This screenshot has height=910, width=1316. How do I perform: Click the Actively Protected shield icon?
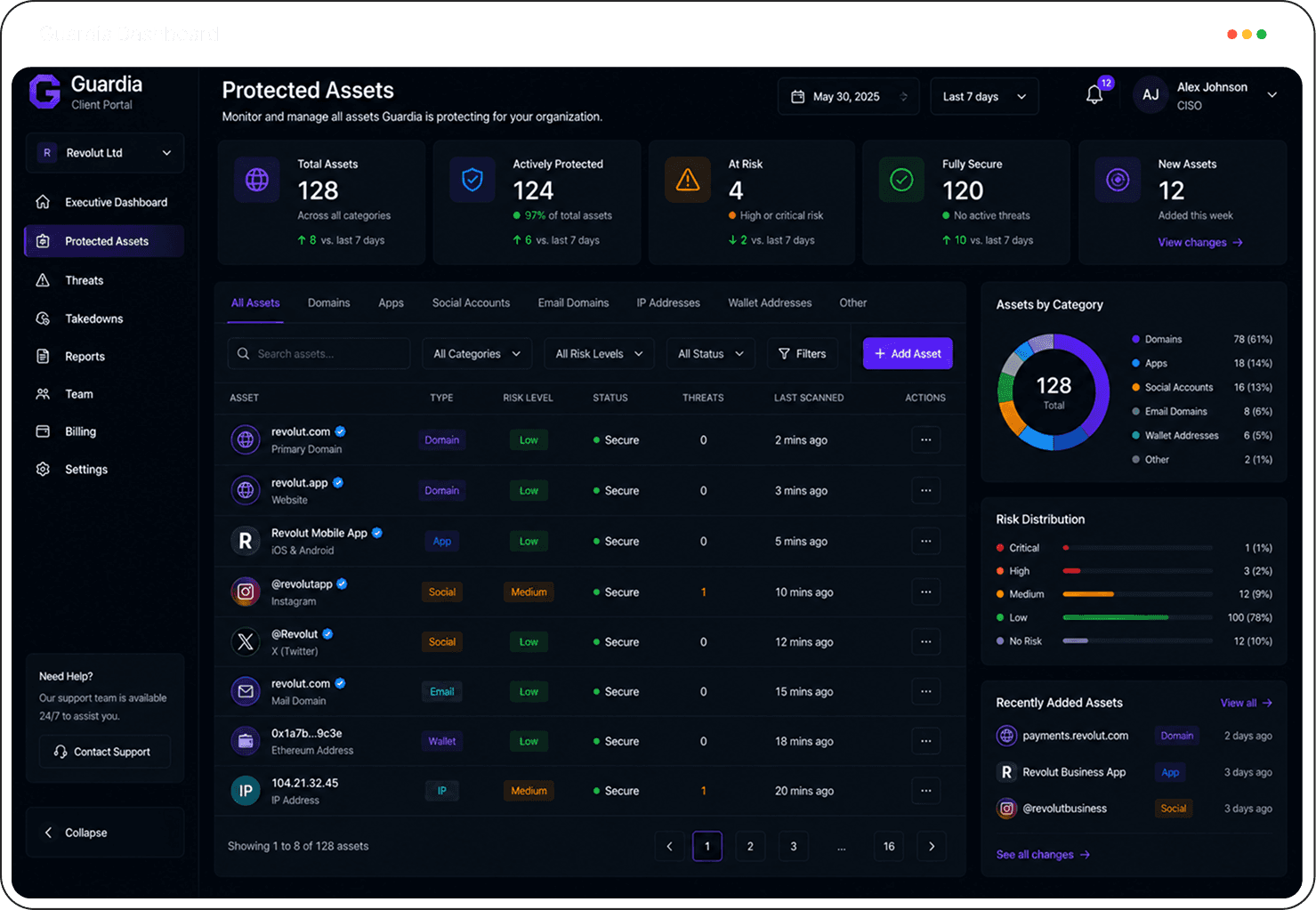coord(472,180)
